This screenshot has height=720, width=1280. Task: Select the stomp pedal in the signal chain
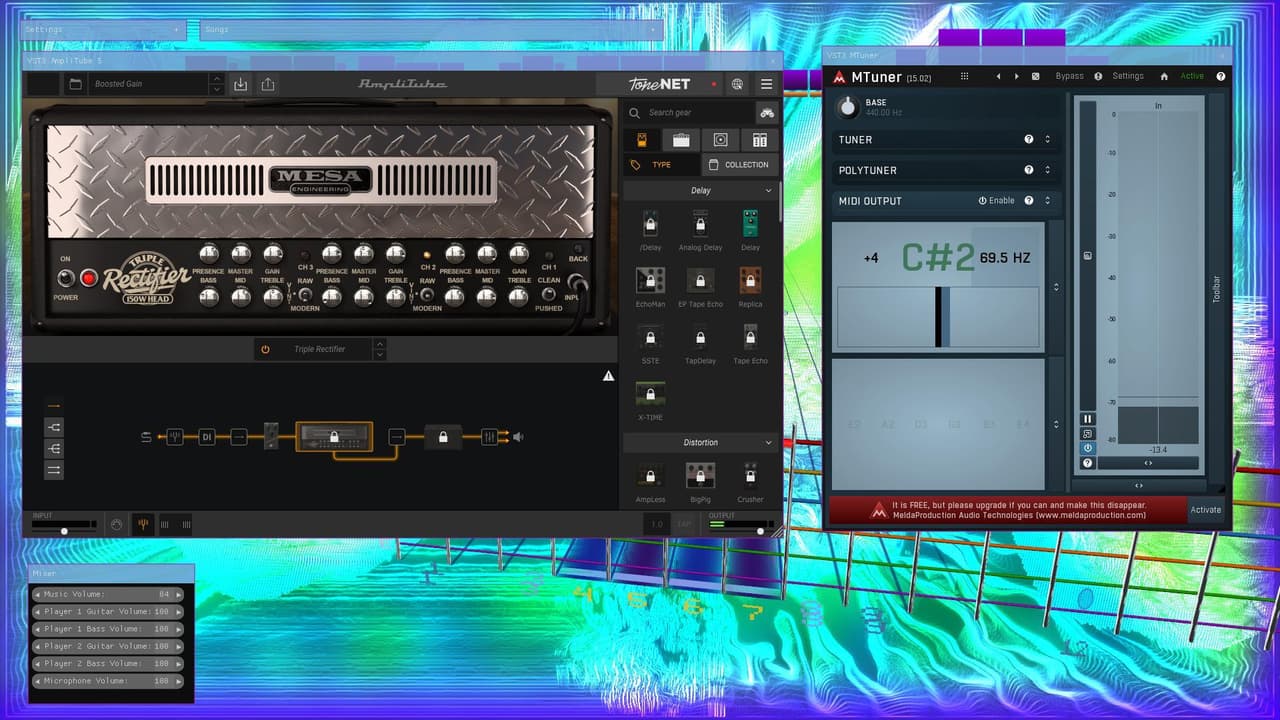click(270, 436)
